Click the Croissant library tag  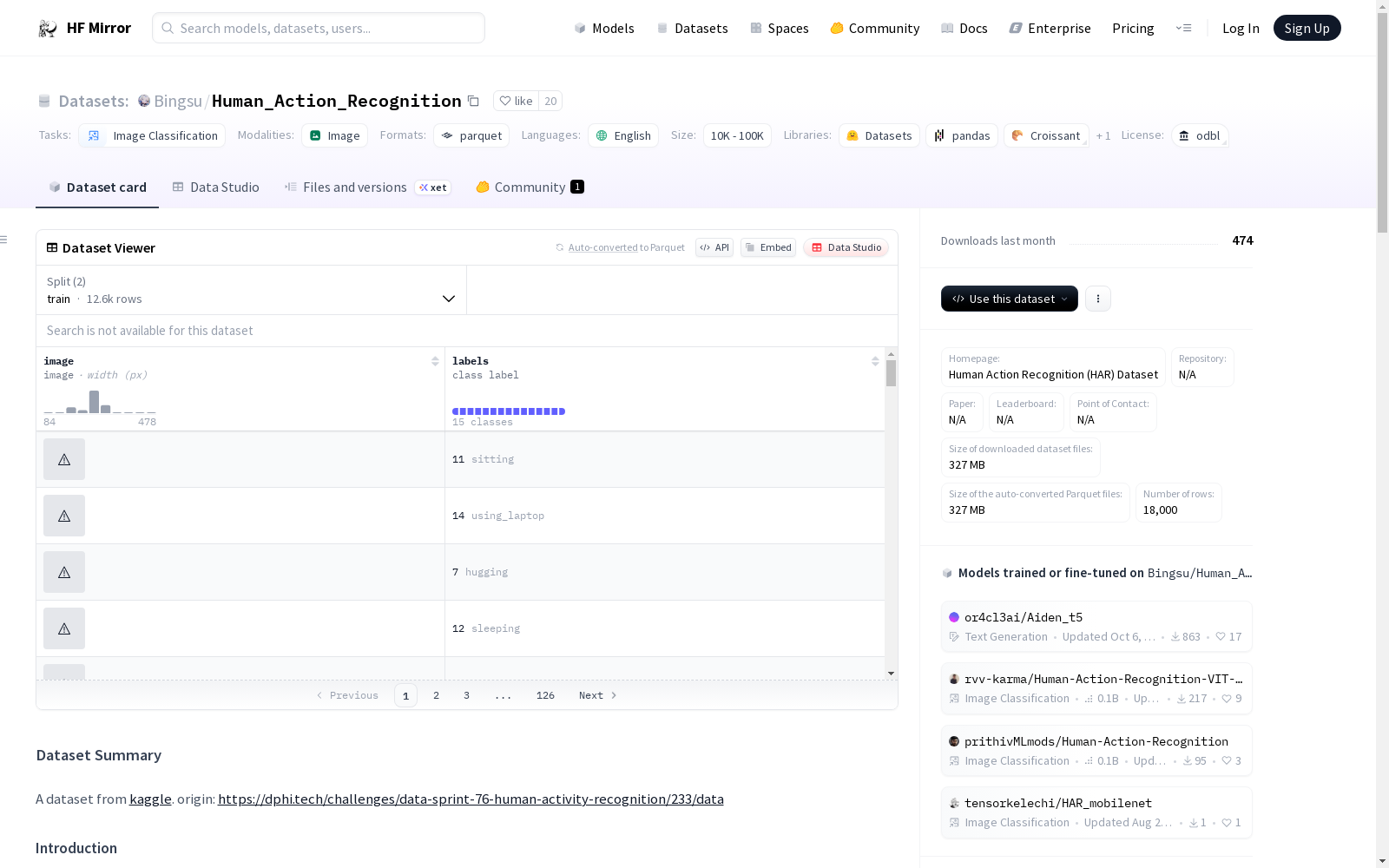[1046, 135]
